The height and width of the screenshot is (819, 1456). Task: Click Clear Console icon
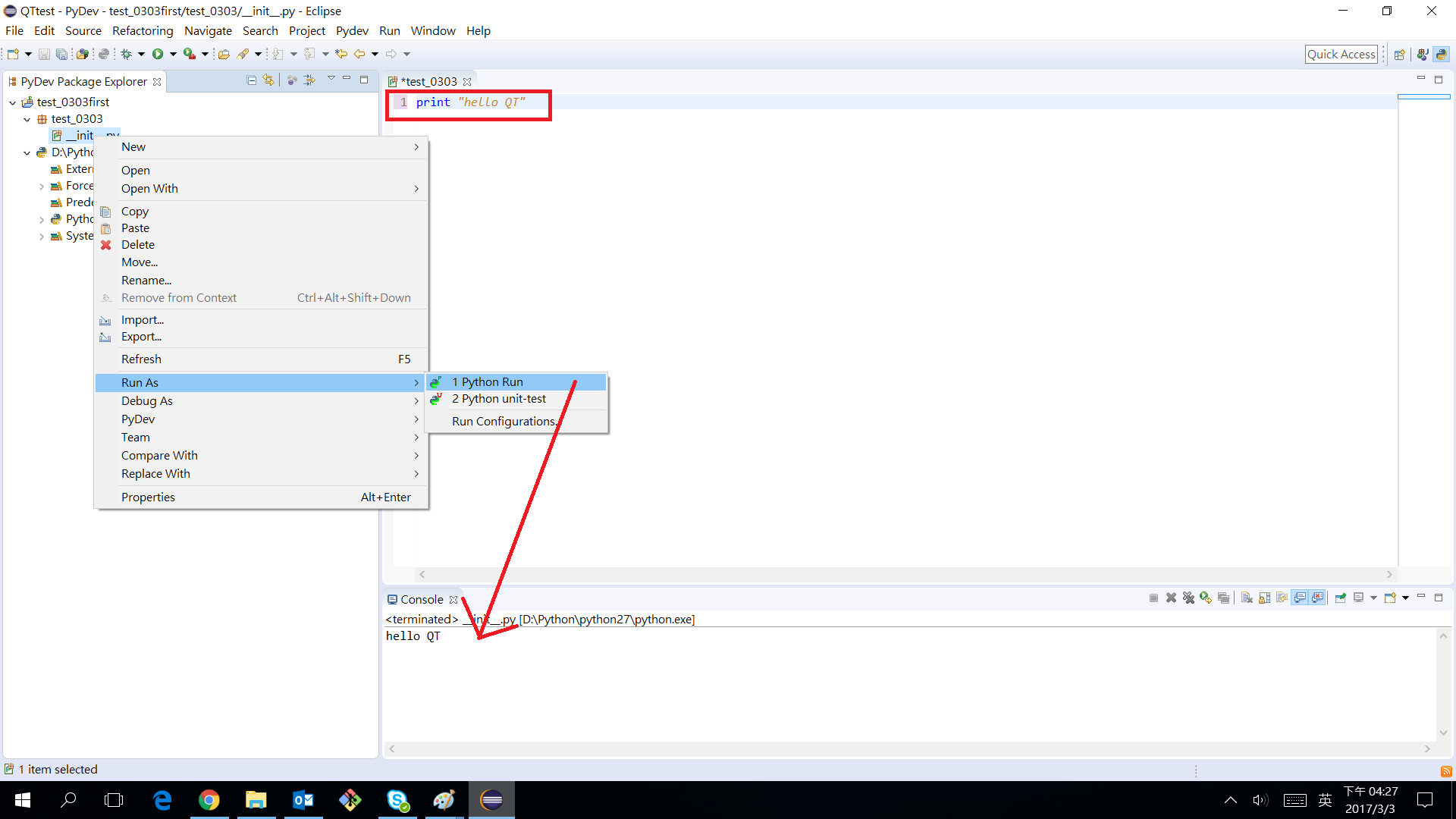[x=1247, y=598]
